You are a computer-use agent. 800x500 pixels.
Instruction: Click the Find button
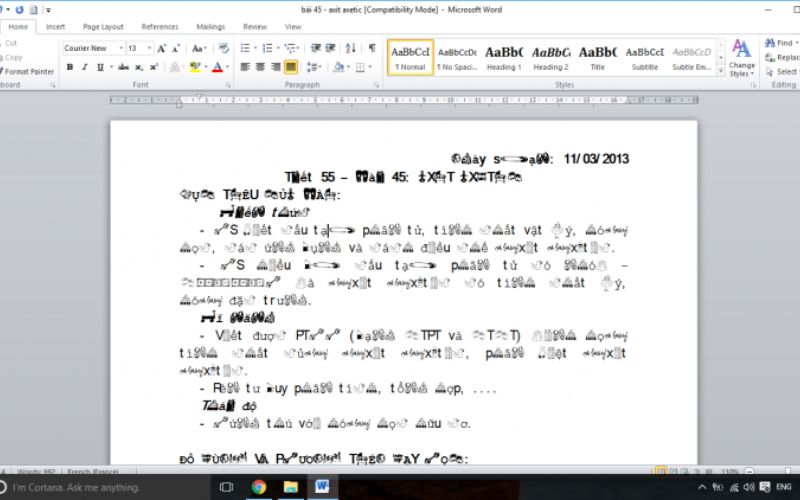coord(780,43)
